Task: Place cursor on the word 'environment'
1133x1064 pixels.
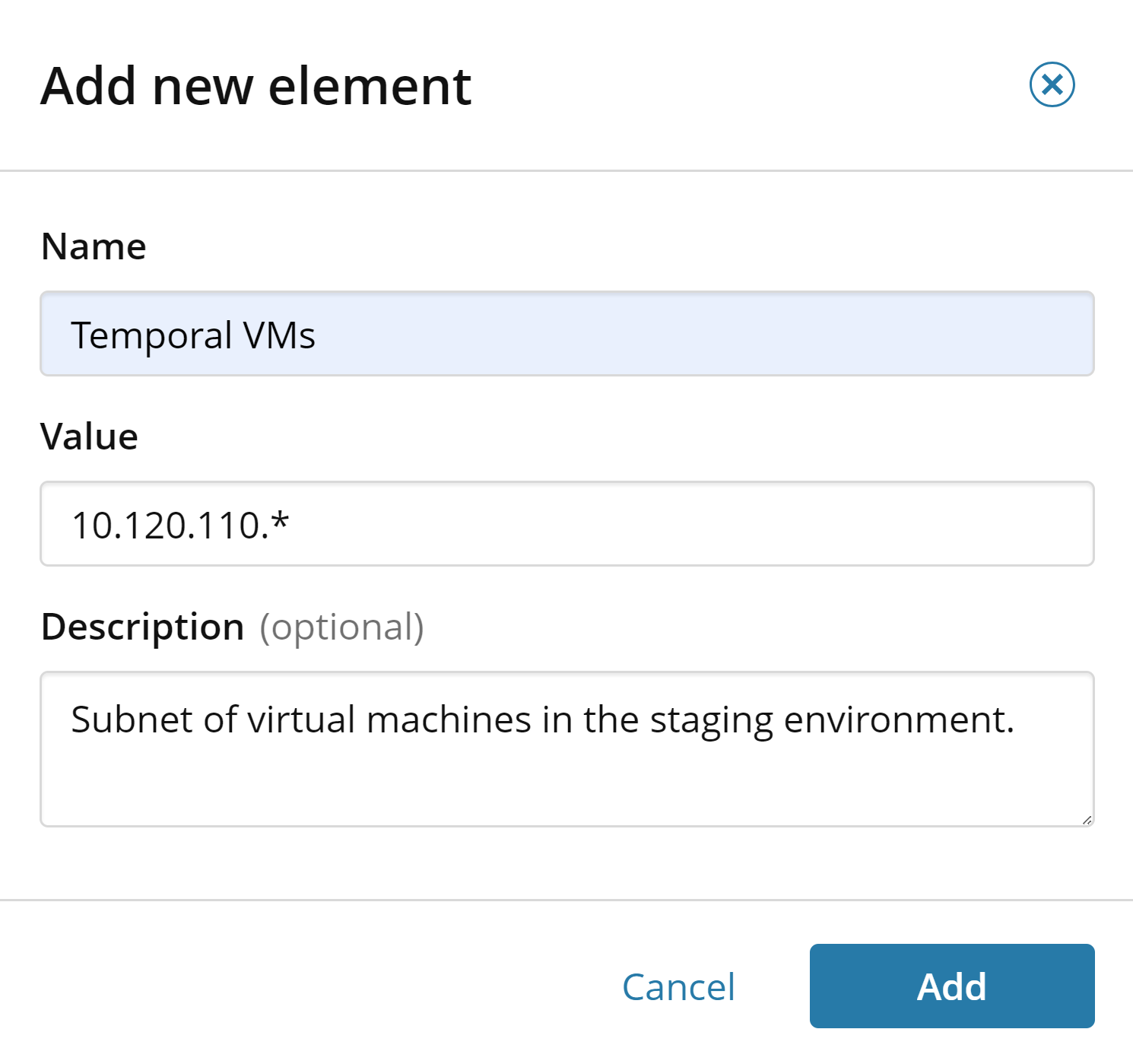Action: click(893, 719)
